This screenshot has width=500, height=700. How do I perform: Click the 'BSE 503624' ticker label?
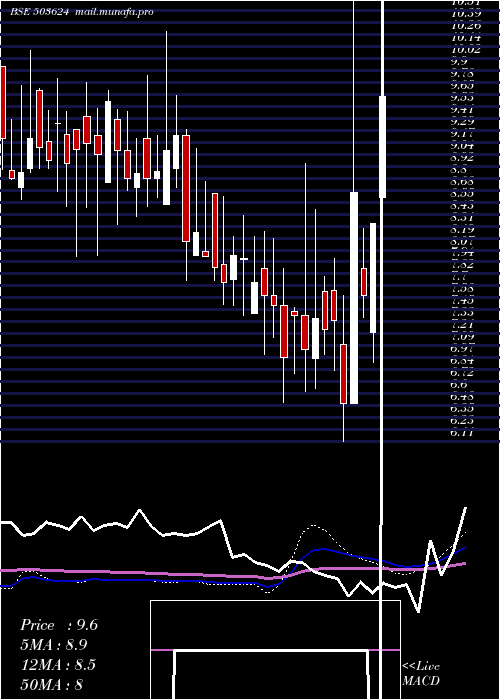click(40, 12)
